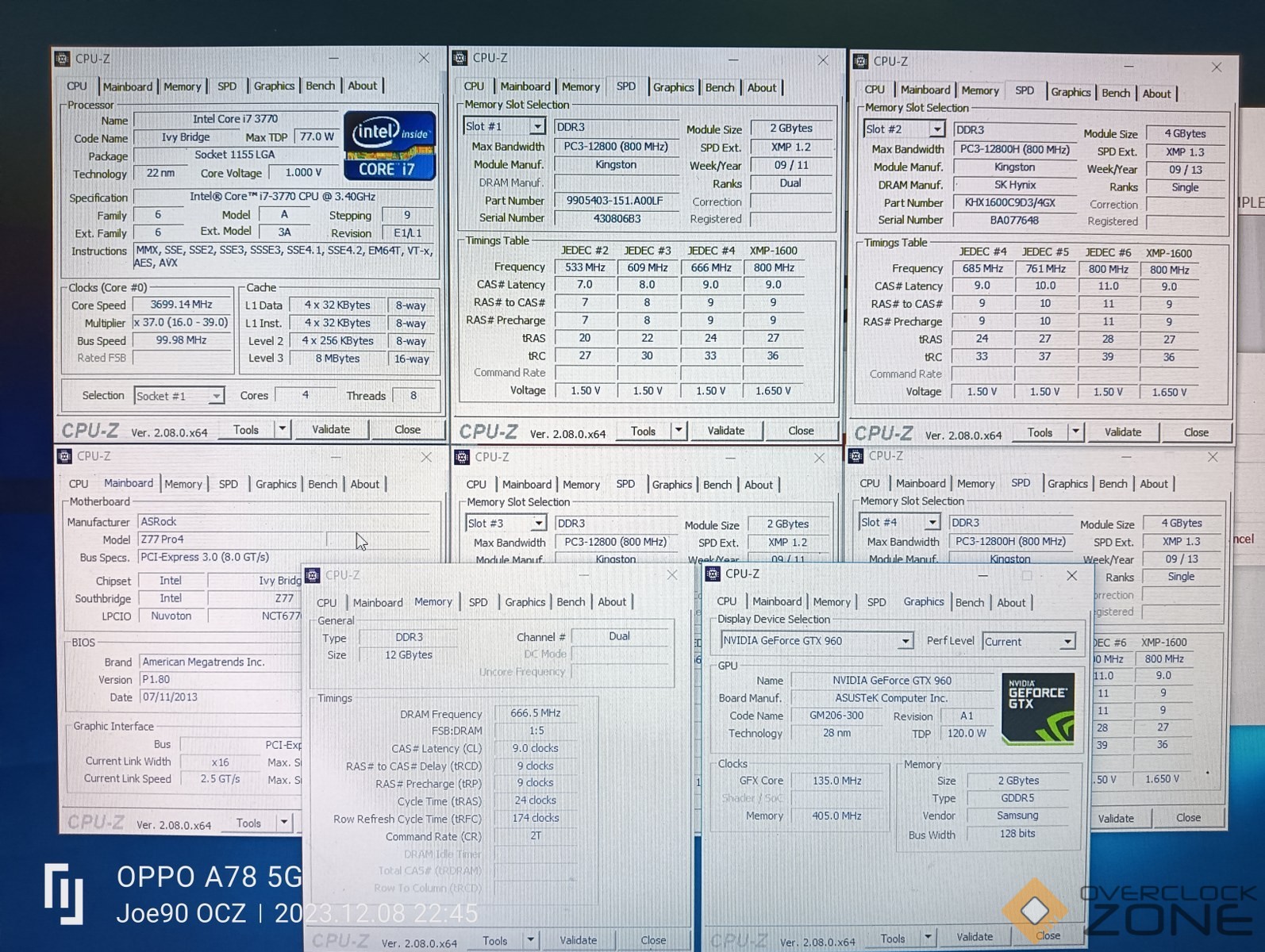Expand Tools arrow in the Graphics window

click(x=927, y=938)
